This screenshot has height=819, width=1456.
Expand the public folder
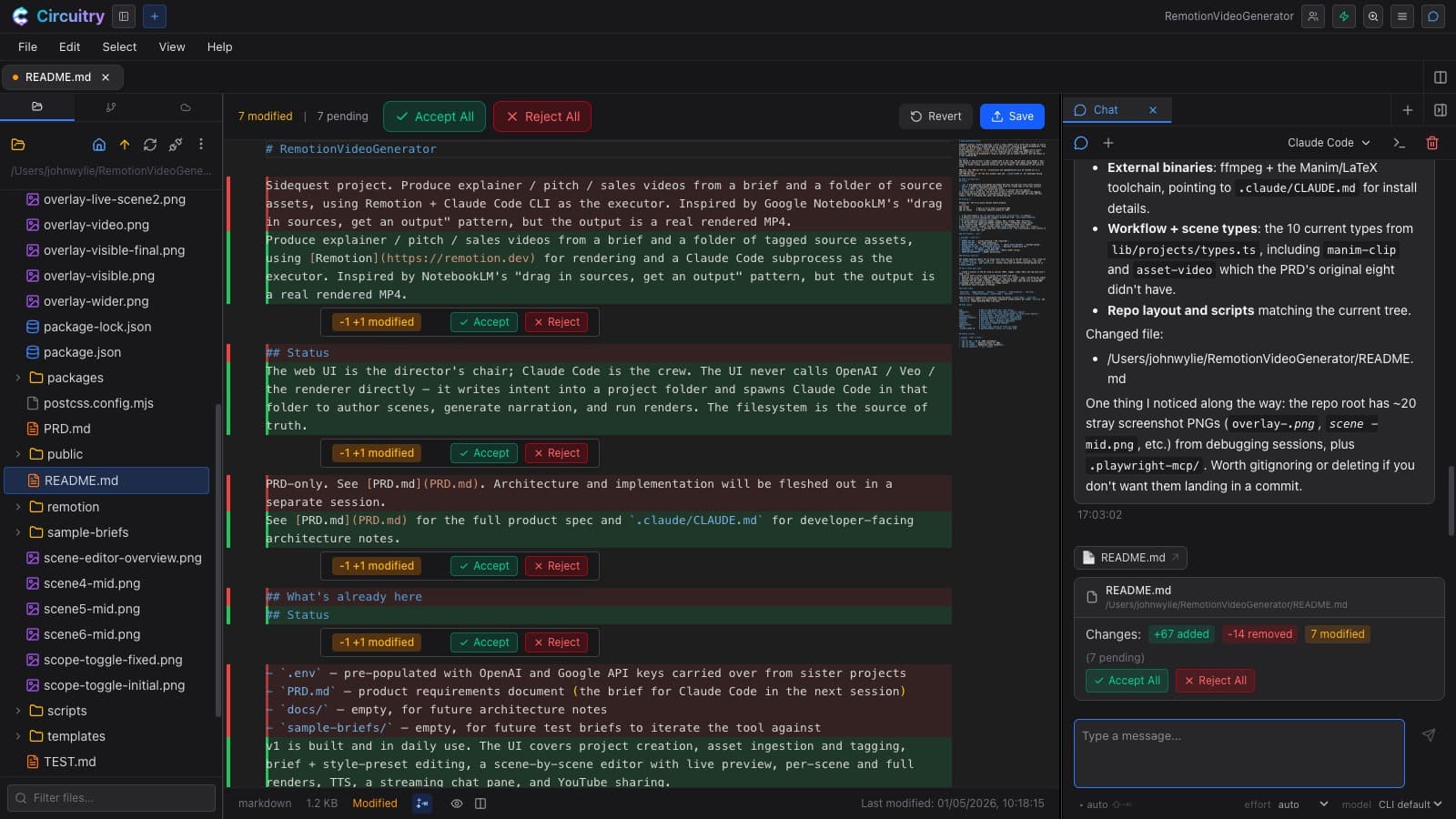(18, 454)
